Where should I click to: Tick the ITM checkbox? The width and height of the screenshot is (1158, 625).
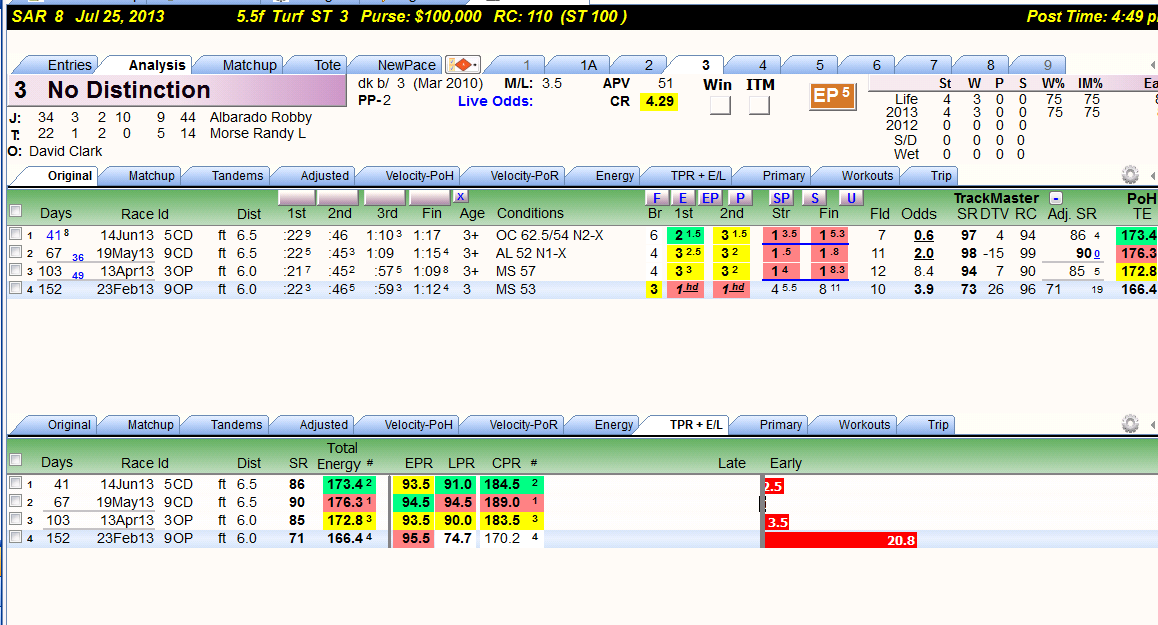759,106
